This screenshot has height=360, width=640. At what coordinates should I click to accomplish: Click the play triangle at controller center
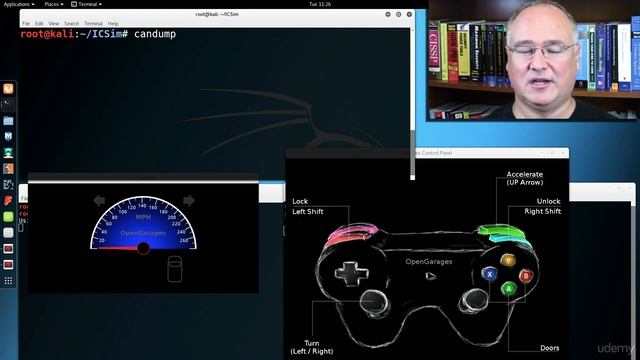pyautogui.click(x=431, y=276)
